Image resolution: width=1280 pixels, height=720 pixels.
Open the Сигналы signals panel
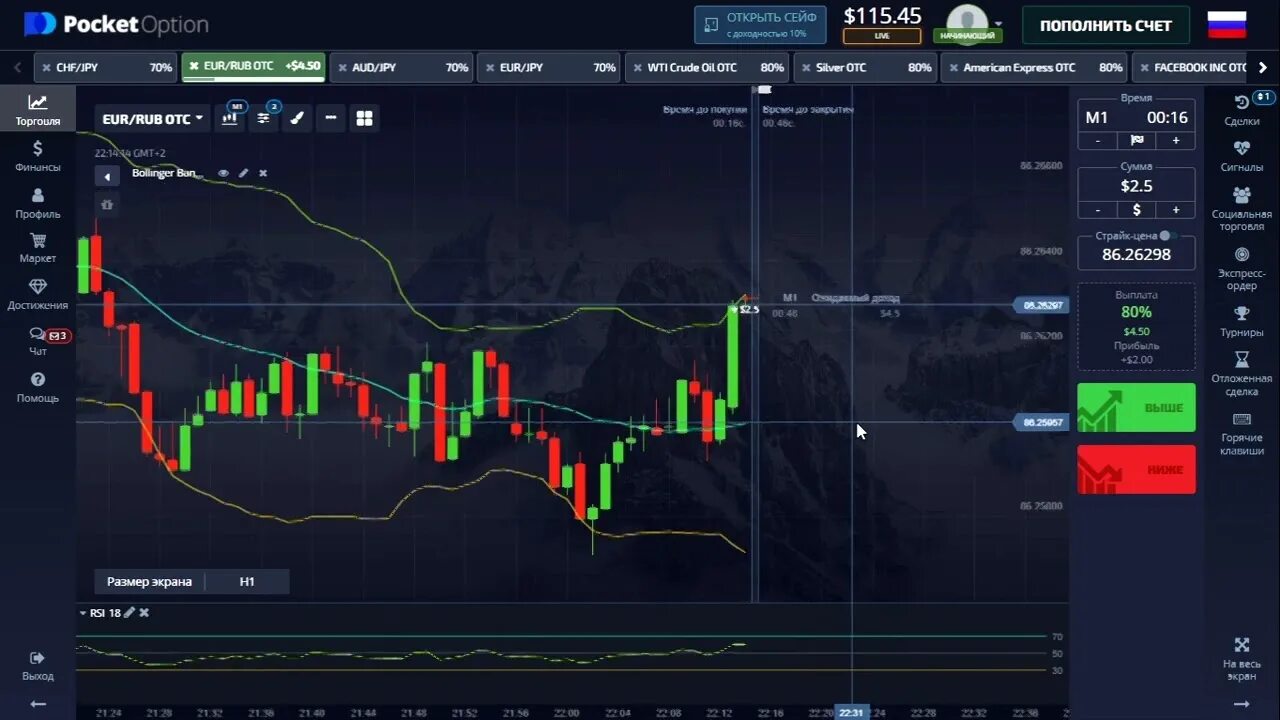point(1242,156)
